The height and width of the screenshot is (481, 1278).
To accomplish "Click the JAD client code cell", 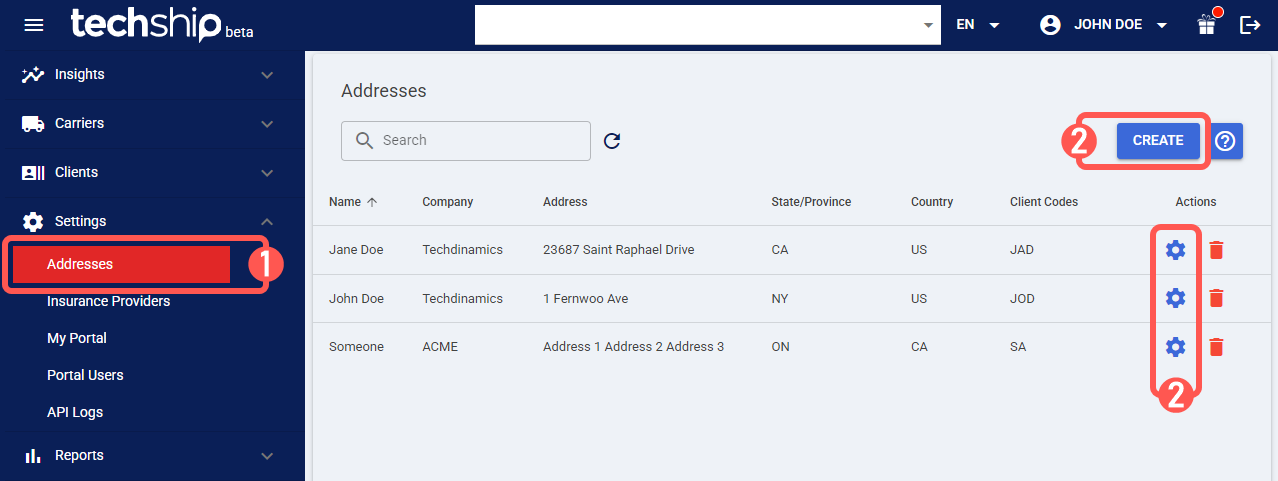I will pos(1022,250).
